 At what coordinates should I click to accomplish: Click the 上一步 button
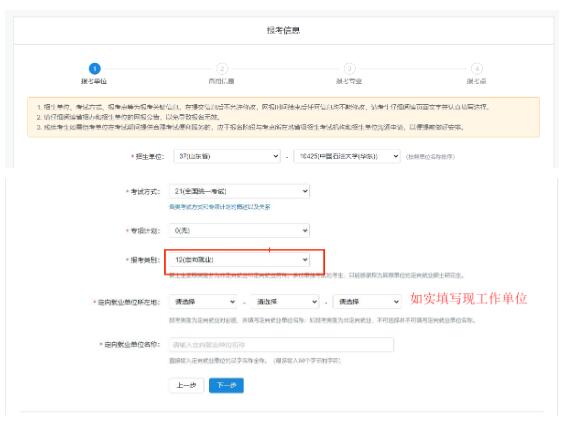coord(186,385)
